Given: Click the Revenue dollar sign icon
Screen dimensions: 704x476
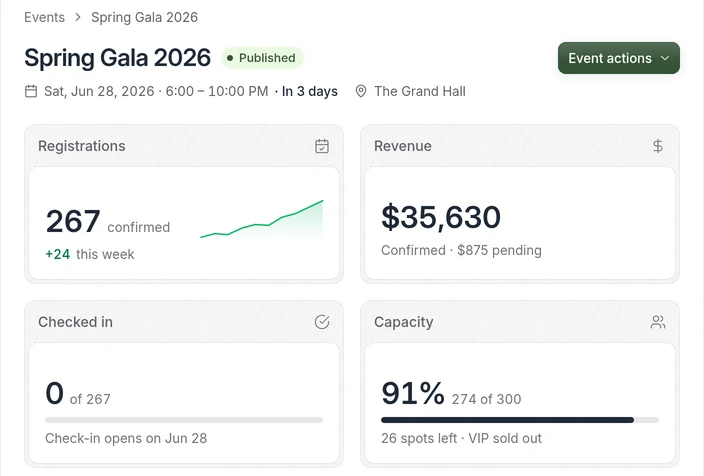Looking at the screenshot, I should pyautogui.click(x=658, y=146).
